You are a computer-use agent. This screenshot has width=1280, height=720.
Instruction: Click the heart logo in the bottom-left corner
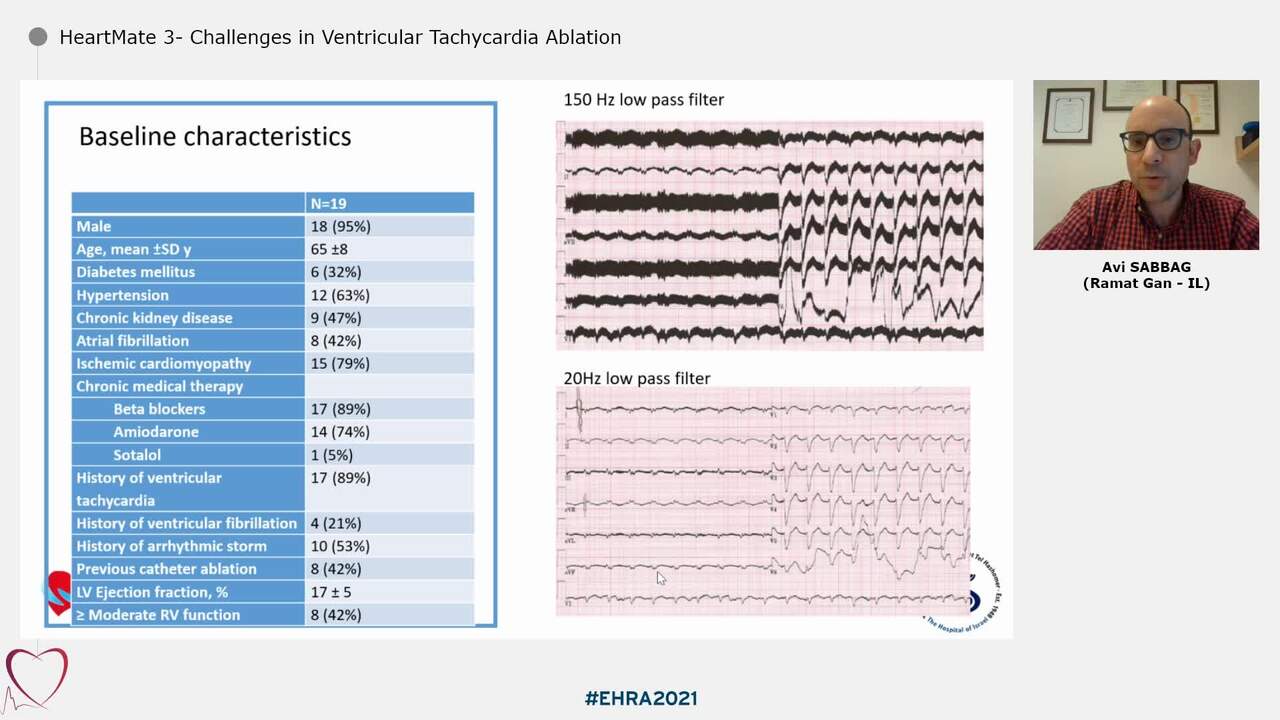(x=36, y=679)
